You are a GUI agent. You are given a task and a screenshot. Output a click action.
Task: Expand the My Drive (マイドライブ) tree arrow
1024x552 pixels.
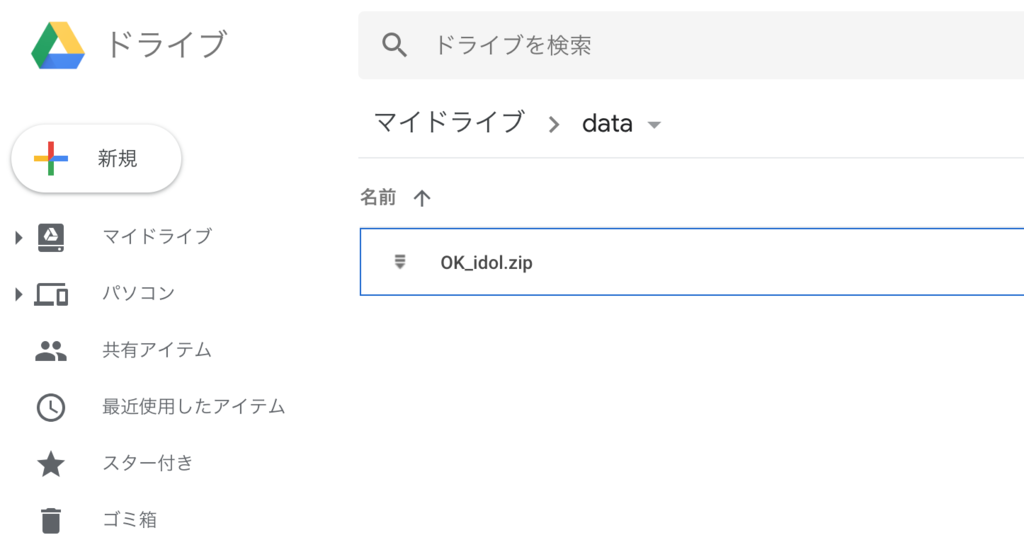click(x=18, y=237)
